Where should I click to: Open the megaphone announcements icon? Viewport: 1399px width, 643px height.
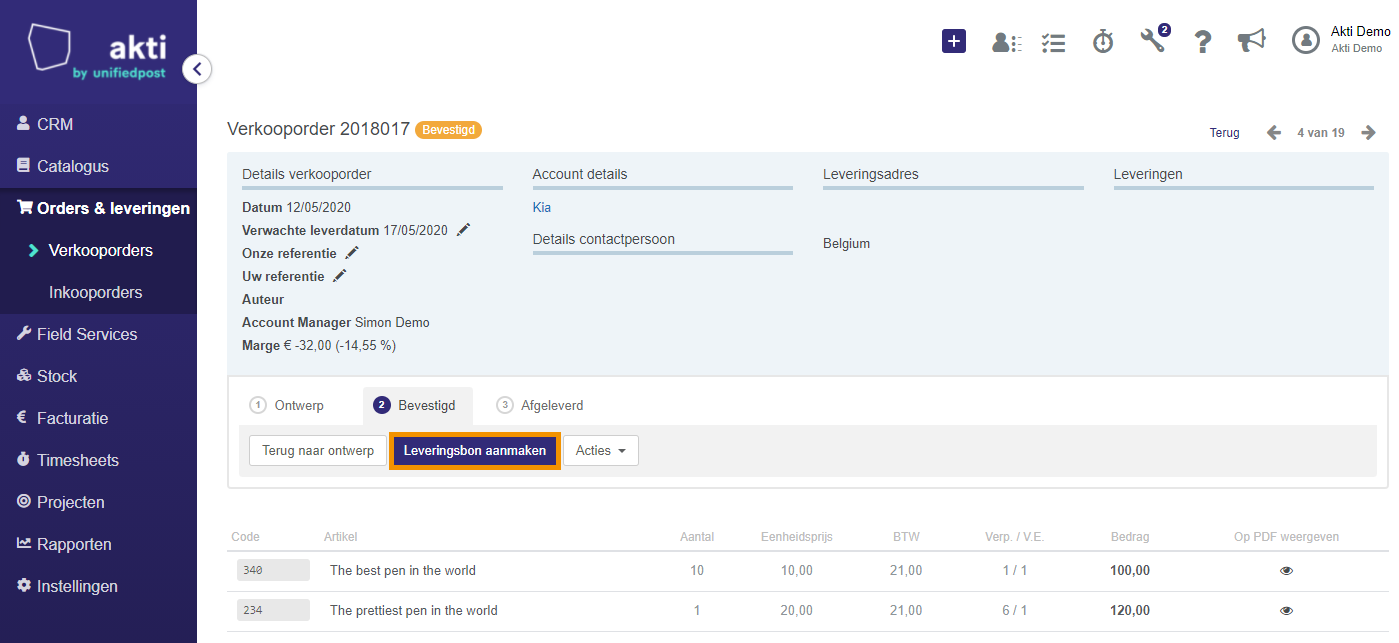[x=1251, y=40]
